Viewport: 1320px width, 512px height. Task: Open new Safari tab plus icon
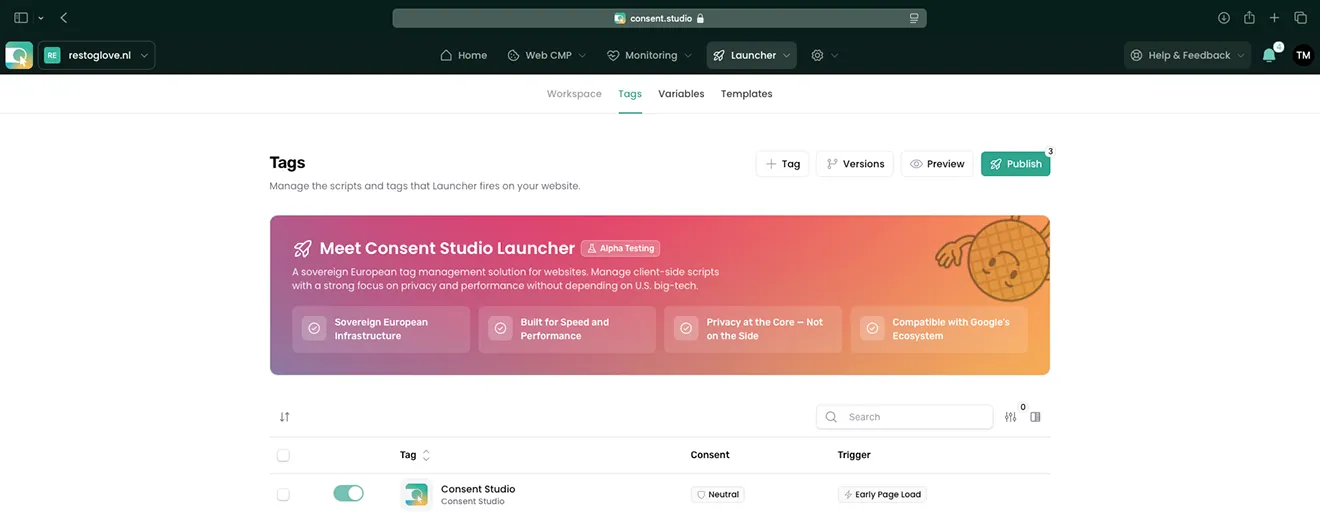pos(1274,18)
